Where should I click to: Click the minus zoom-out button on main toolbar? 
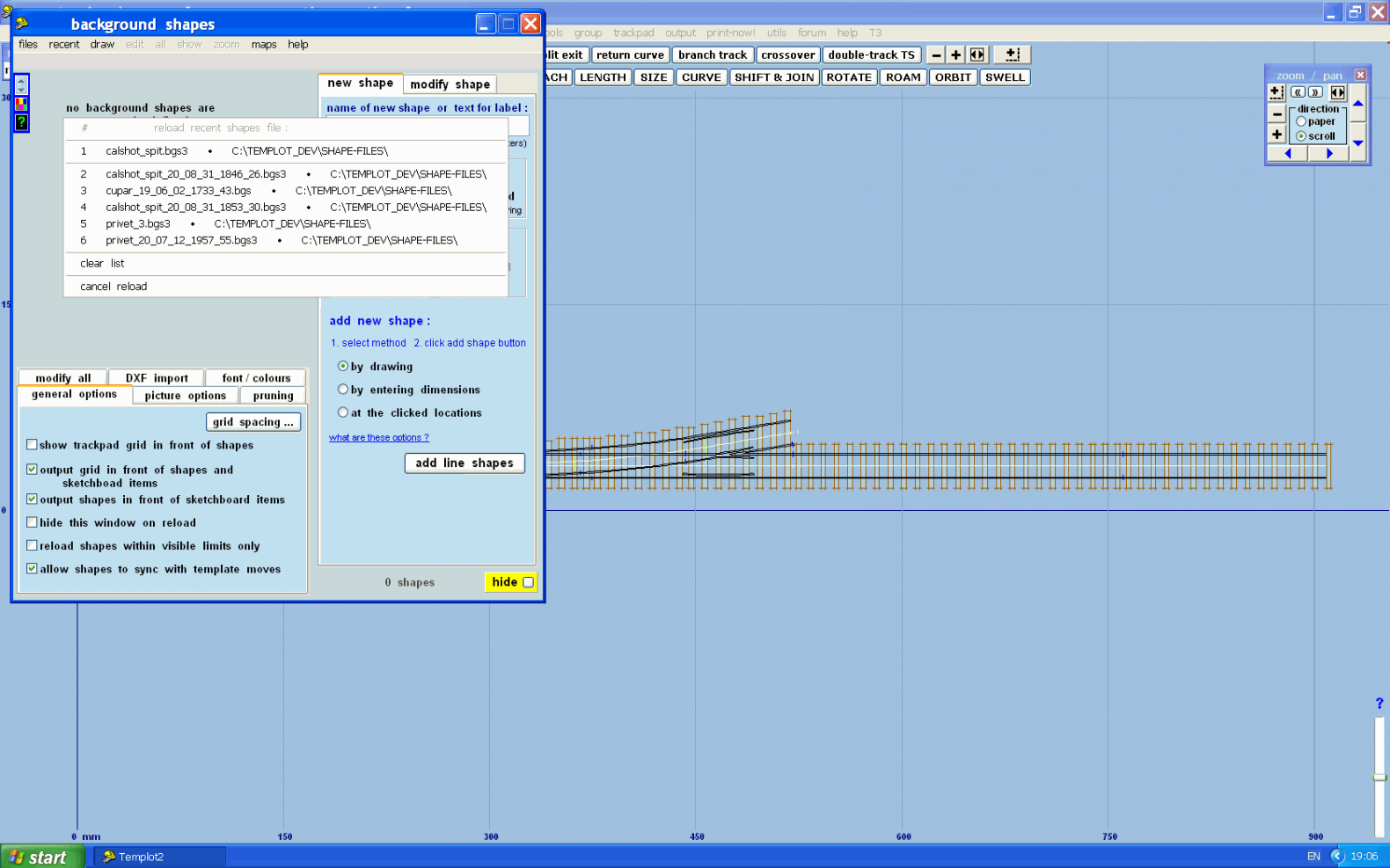pos(936,55)
